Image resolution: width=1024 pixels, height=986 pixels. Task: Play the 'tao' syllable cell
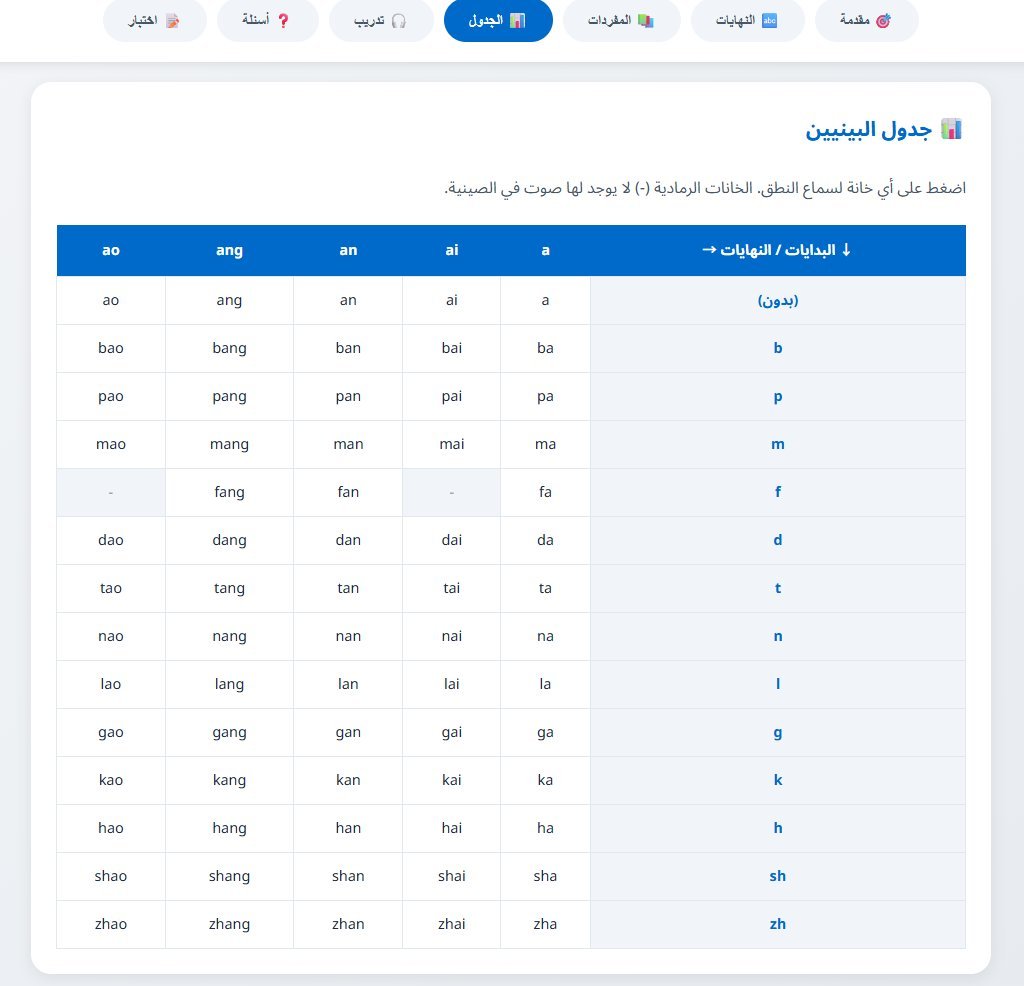pos(111,588)
